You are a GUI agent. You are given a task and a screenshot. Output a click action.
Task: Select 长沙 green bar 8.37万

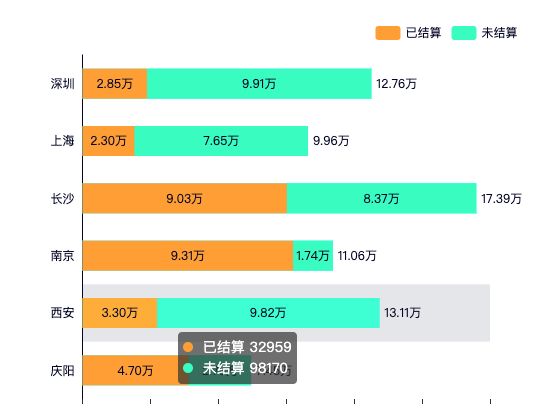[382, 198]
